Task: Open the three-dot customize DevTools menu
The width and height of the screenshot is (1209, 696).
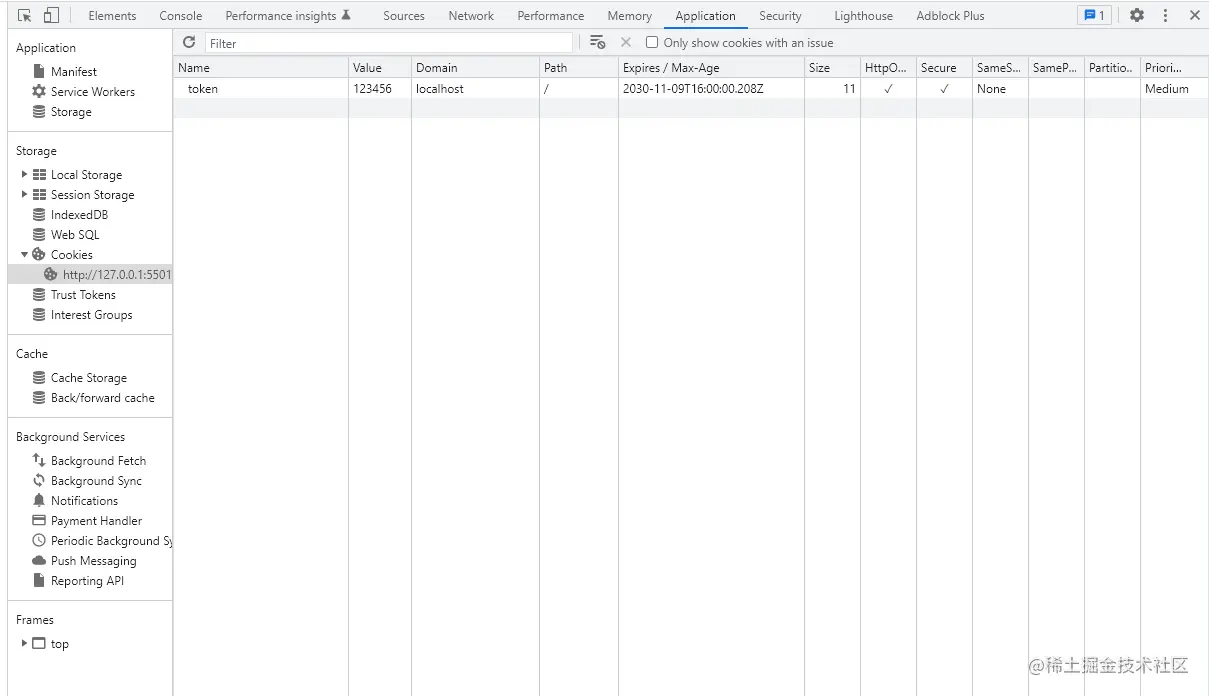Action: pyautogui.click(x=1165, y=15)
